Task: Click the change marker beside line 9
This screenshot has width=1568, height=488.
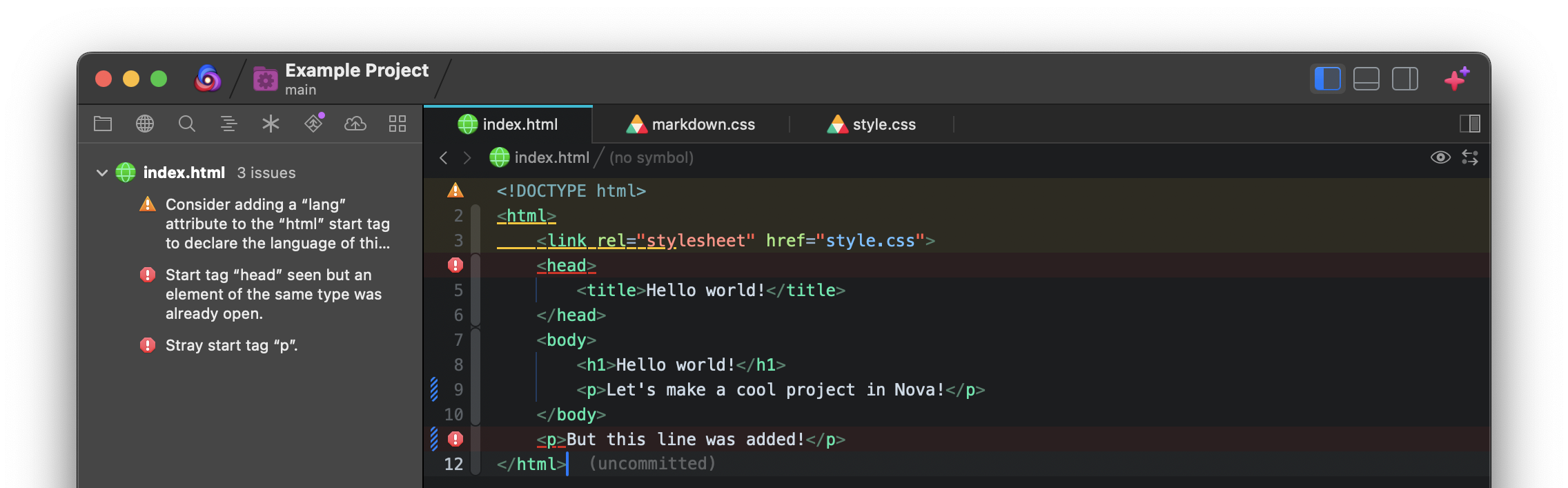Action: point(434,389)
